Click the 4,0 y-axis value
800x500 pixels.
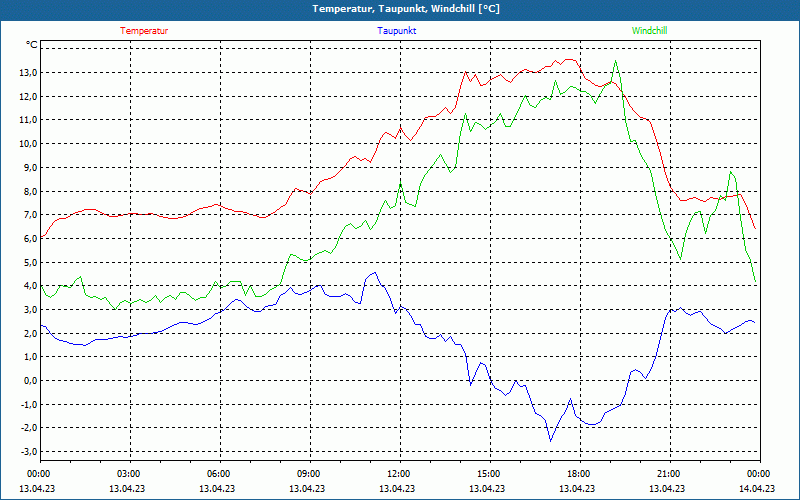point(30,286)
